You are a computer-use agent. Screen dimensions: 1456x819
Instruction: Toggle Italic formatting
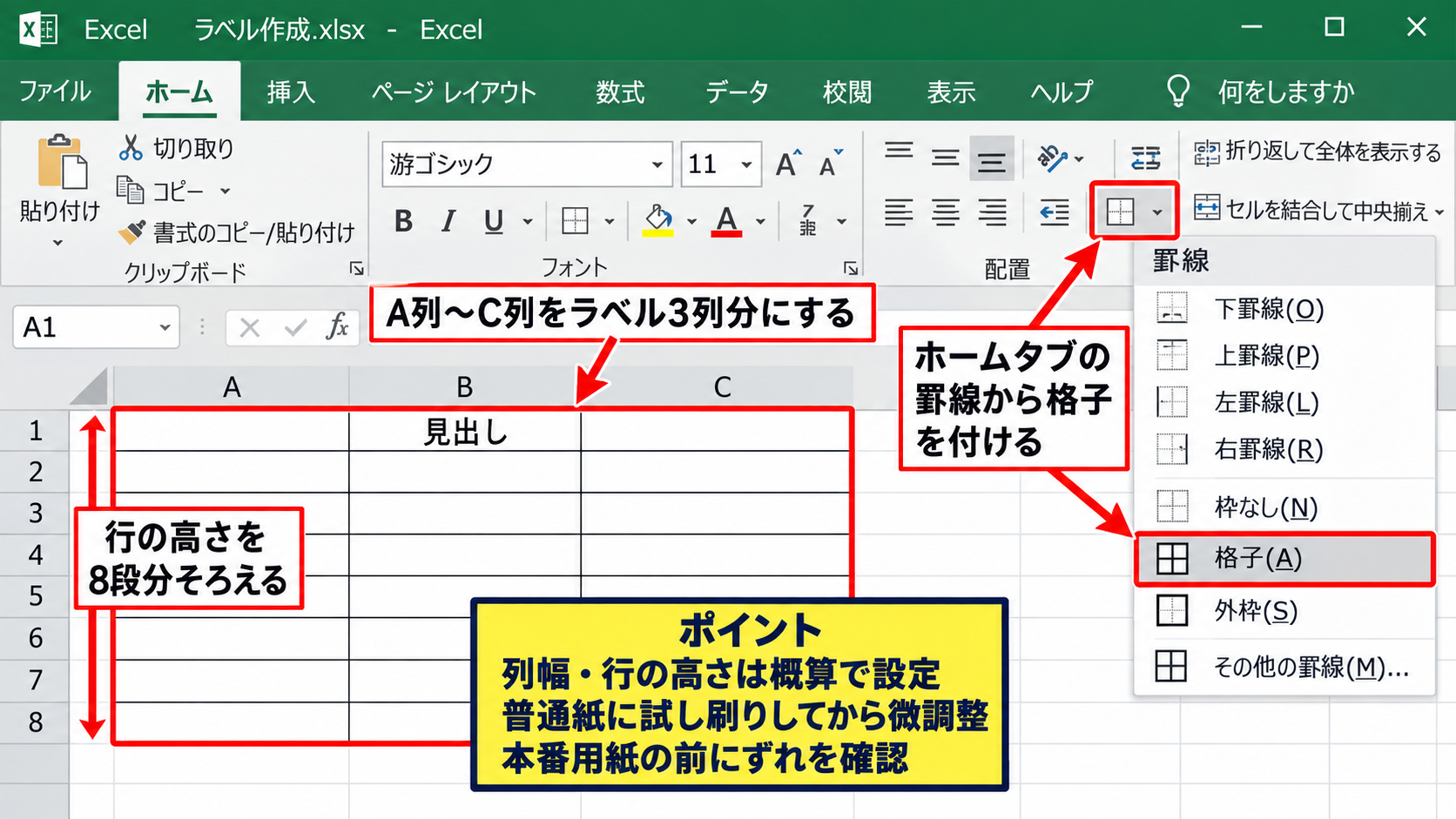coord(448,221)
